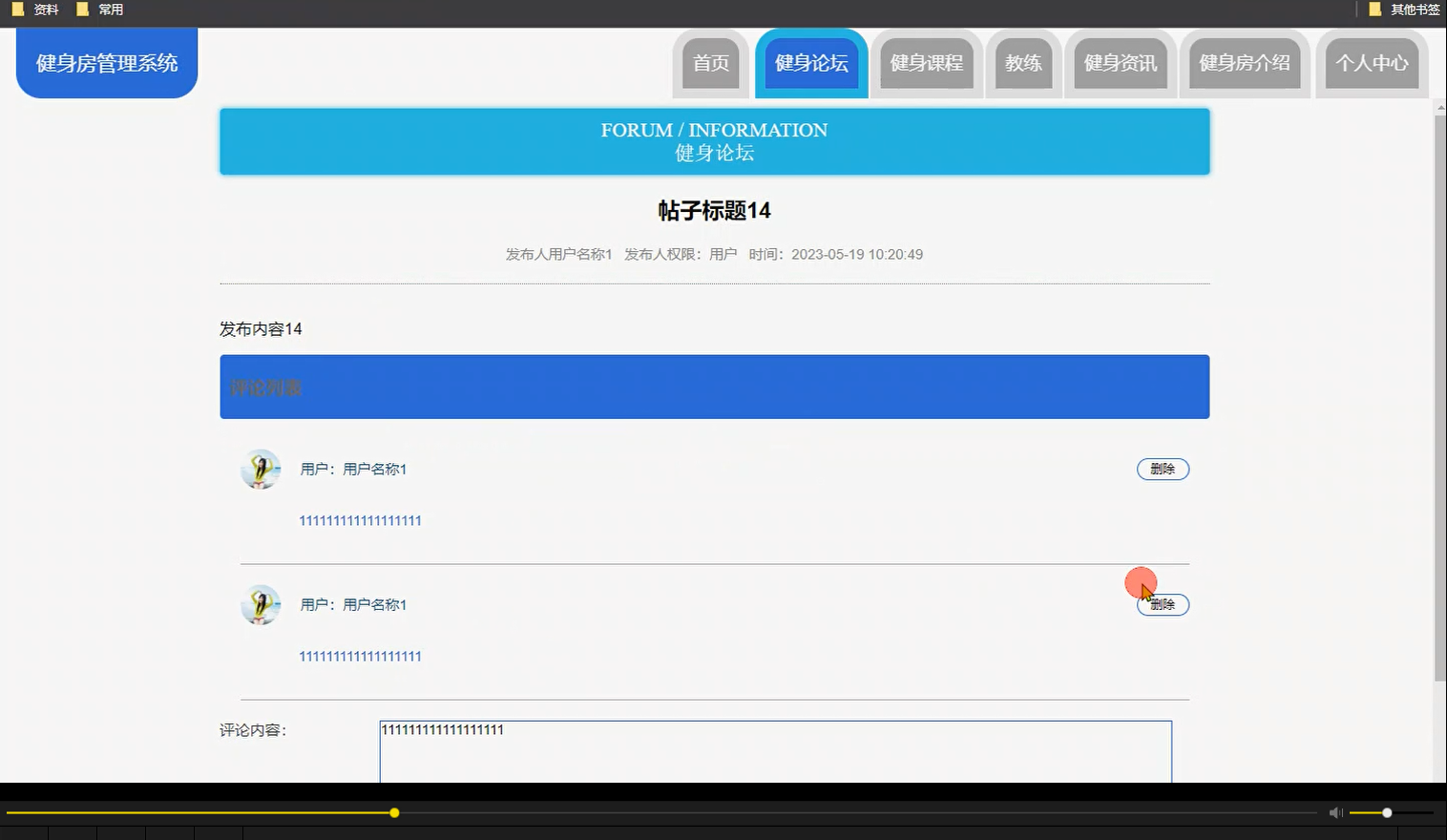1447x840 pixels.
Task: Select the 健身房管理系统 logo
Action: coord(106,63)
